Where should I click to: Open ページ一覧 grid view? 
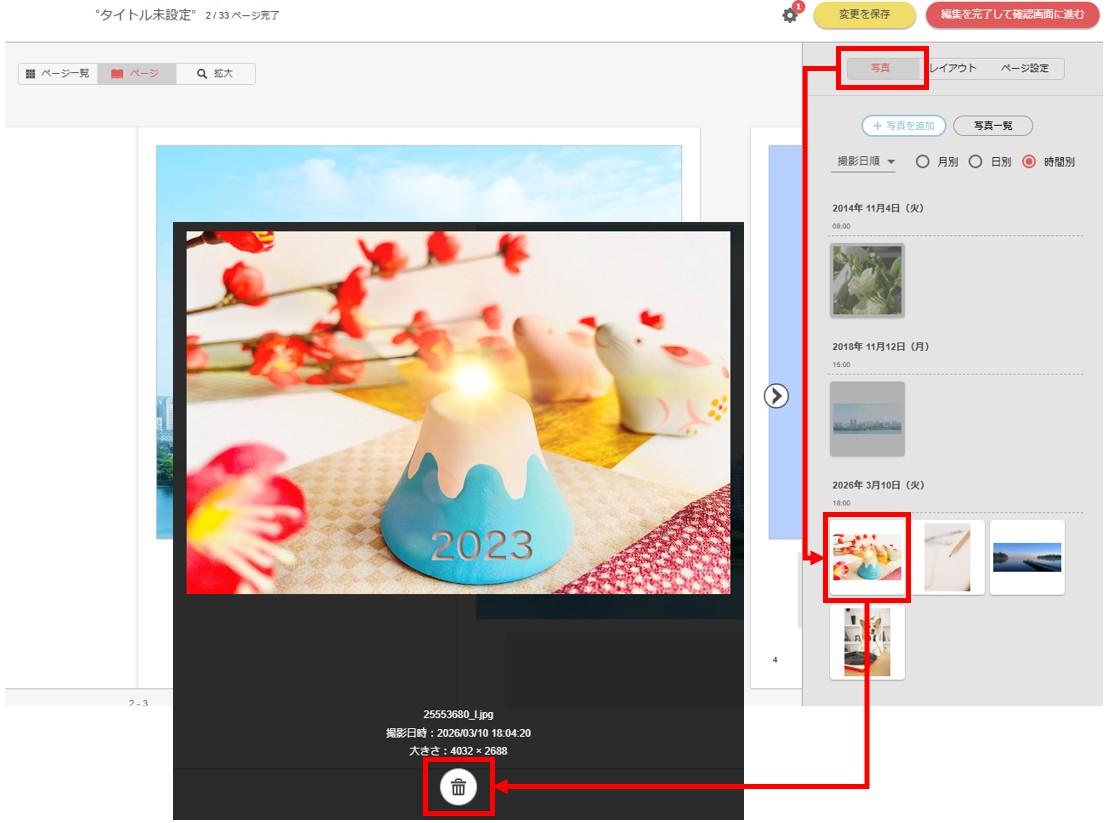58,74
